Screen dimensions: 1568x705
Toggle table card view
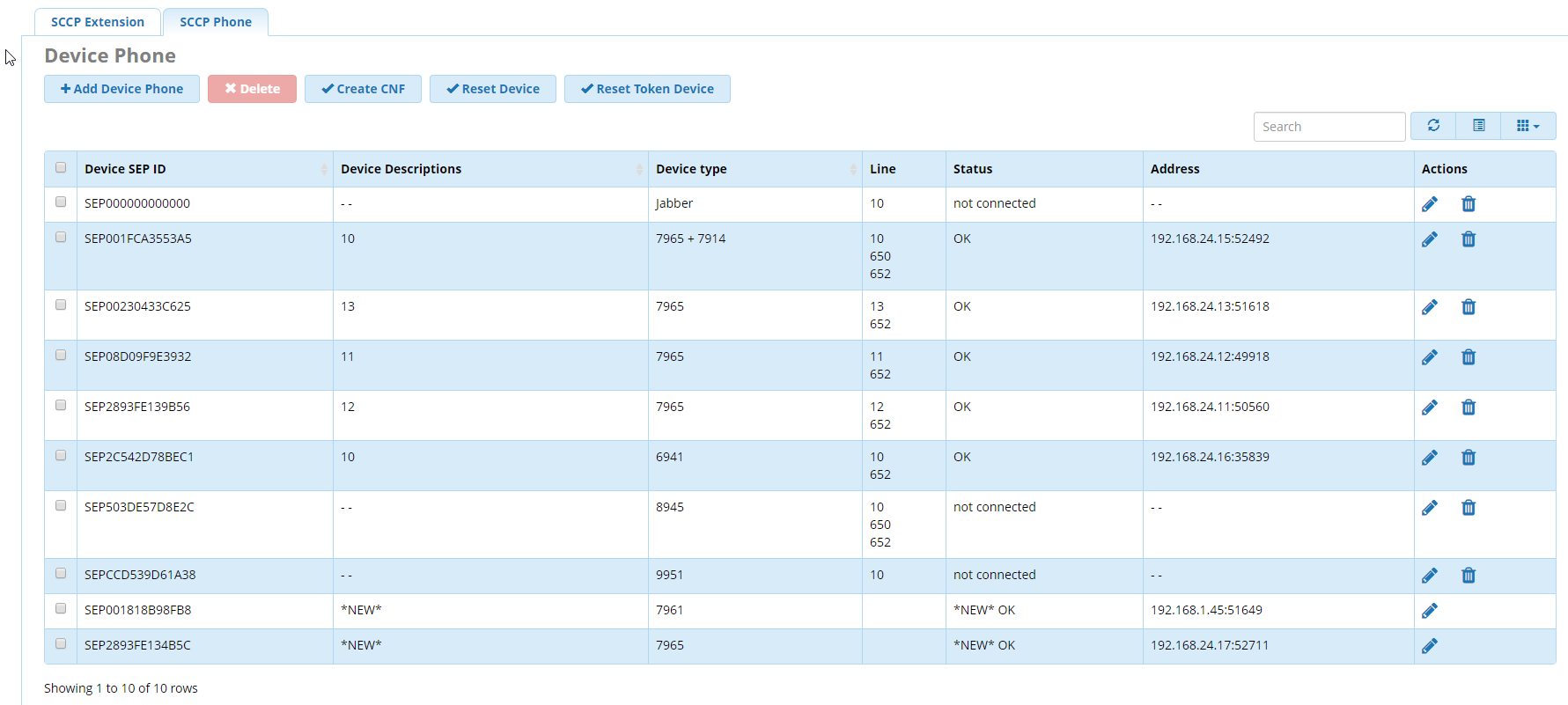coord(1479,126)
